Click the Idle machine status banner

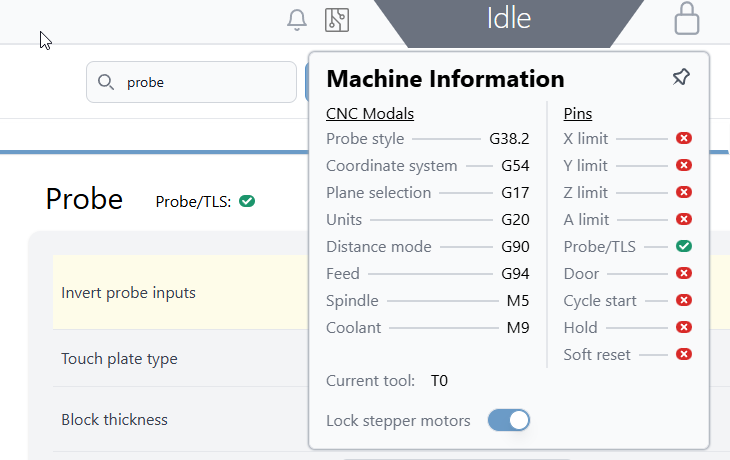(508, 19)
